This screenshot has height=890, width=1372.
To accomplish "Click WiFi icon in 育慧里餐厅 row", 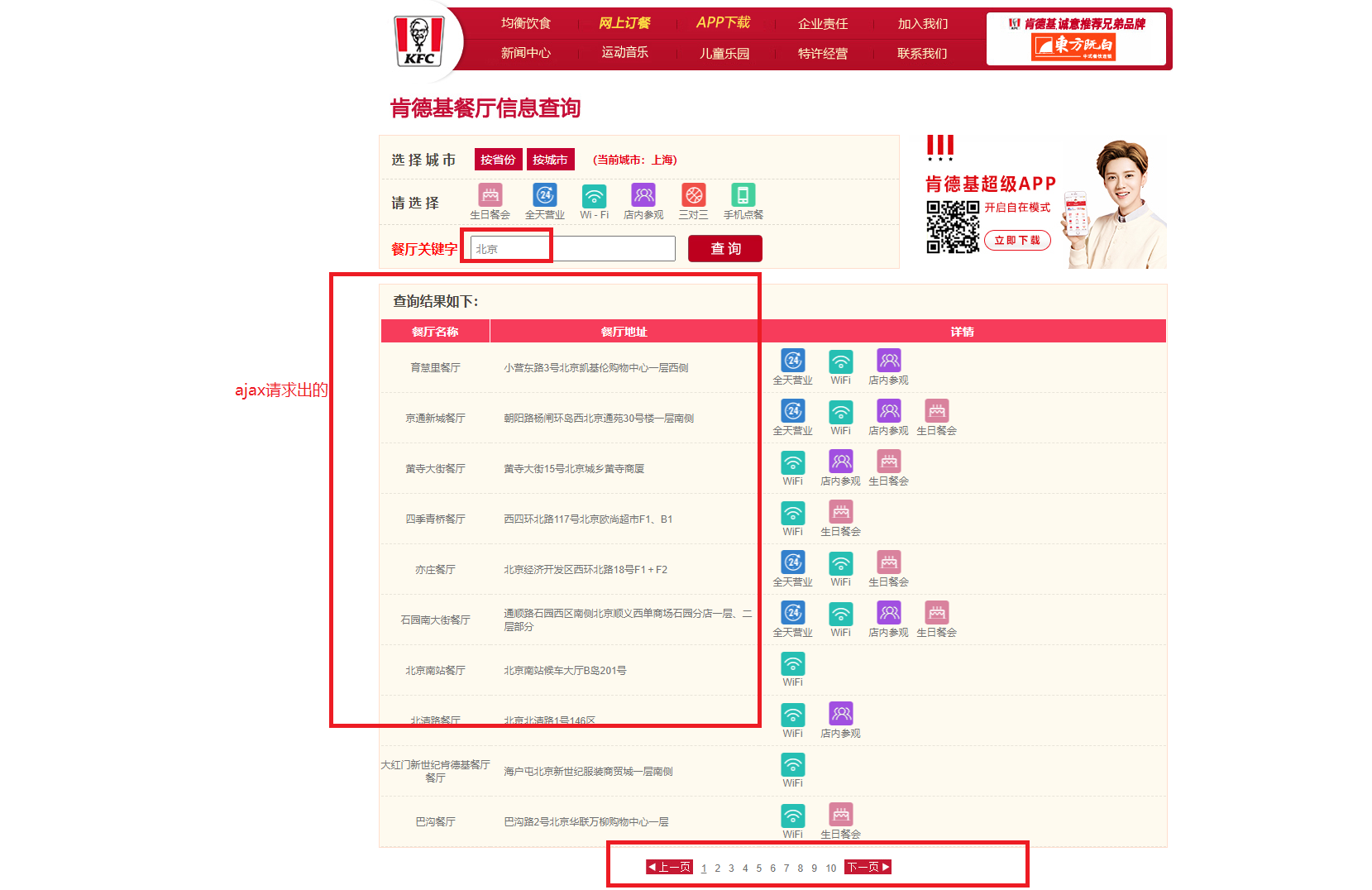I will pos(841,361).
